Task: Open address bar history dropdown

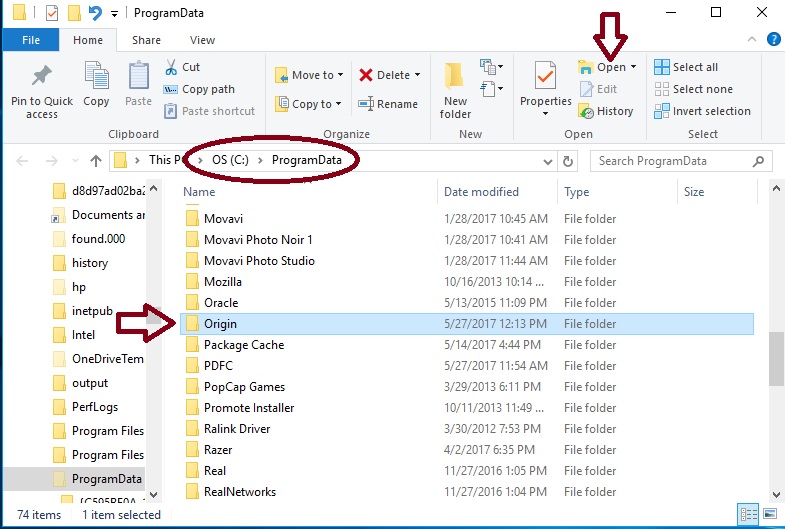Action: [548, 161]
